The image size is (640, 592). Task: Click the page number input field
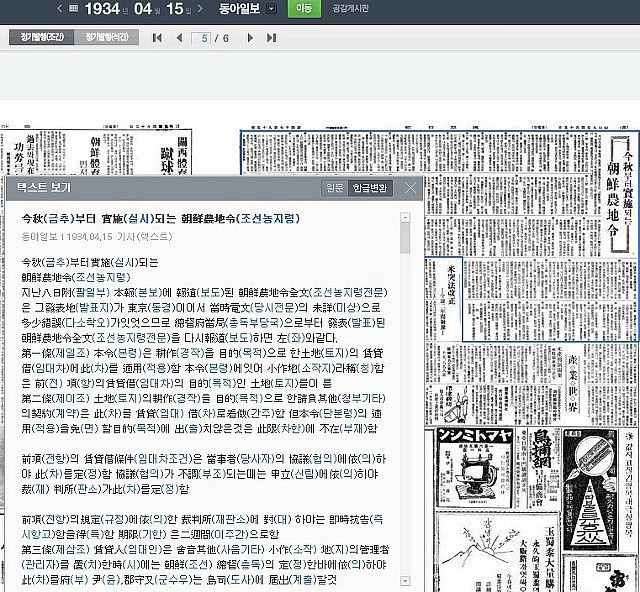(201, 38)
